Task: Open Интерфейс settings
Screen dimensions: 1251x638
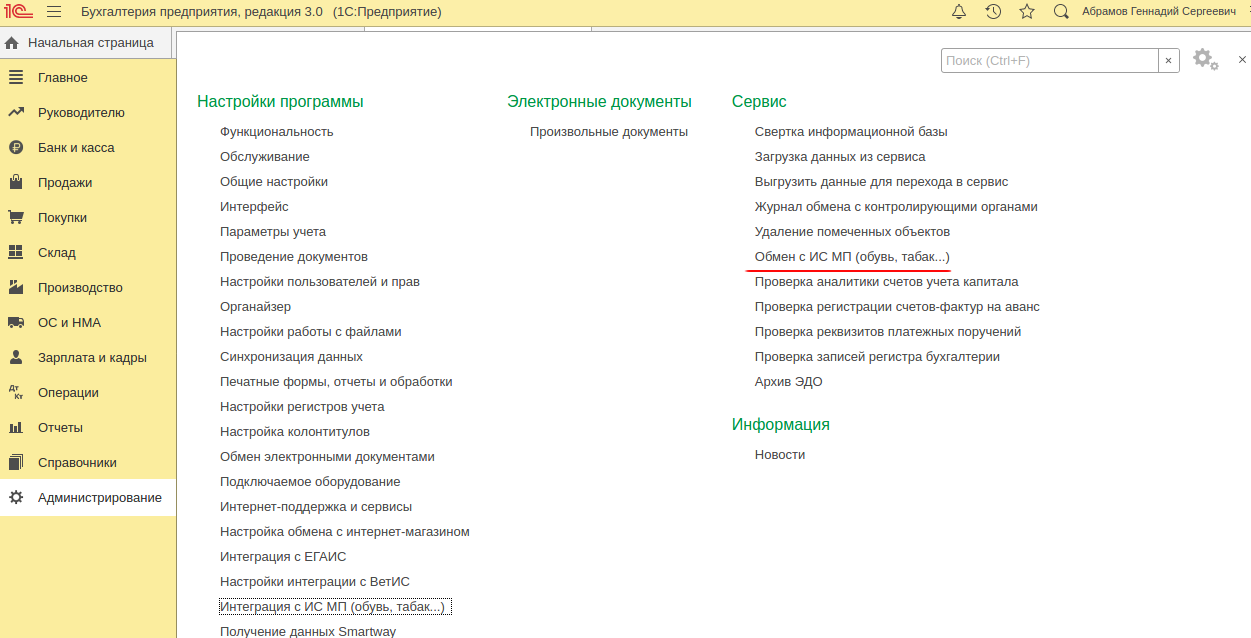Action: coord(254,206)
